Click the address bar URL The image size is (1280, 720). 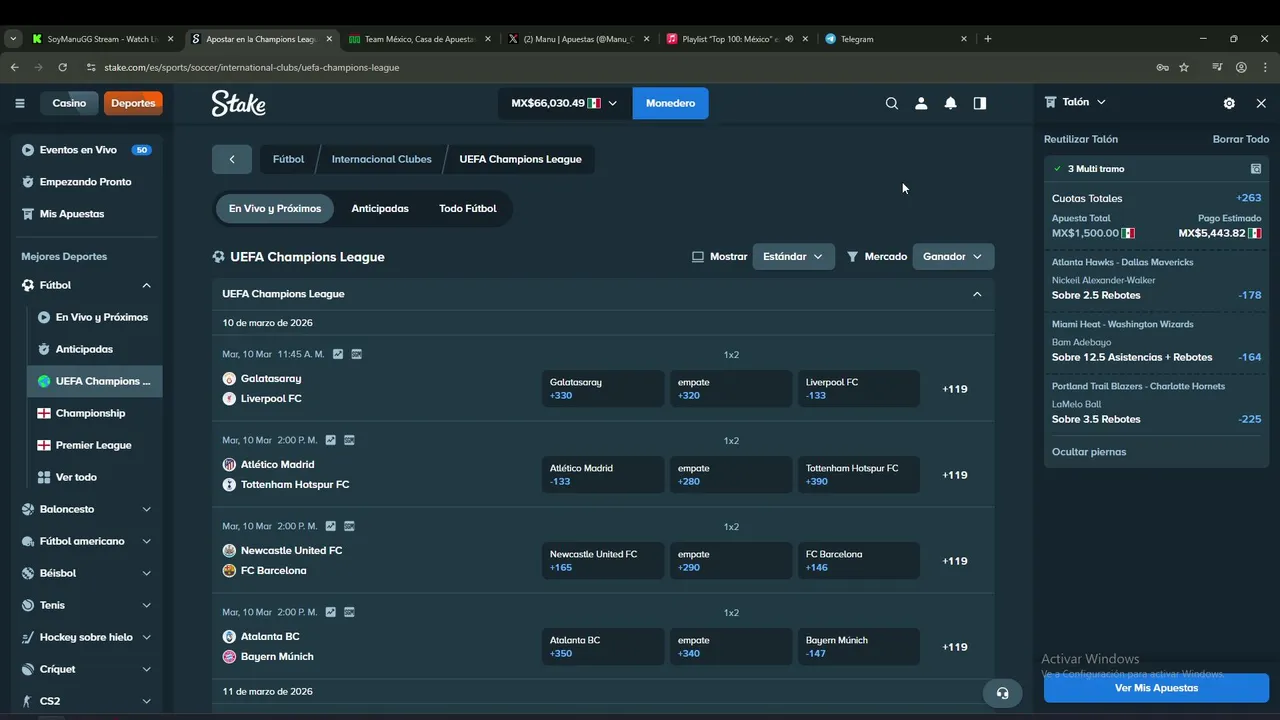[x=251, y=67]
